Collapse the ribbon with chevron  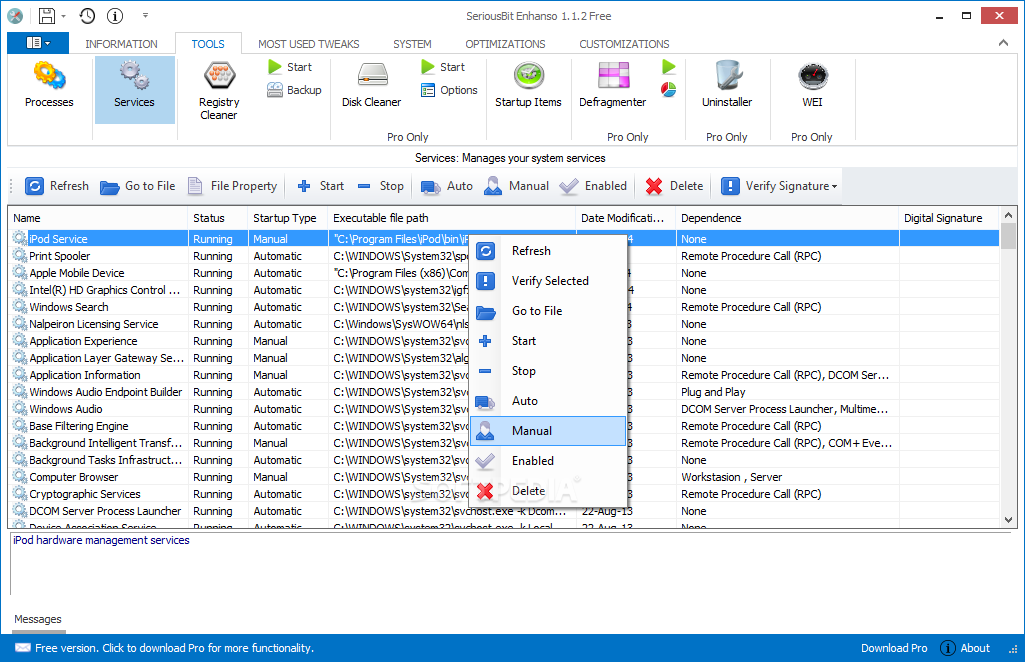tap(1003, 43)
